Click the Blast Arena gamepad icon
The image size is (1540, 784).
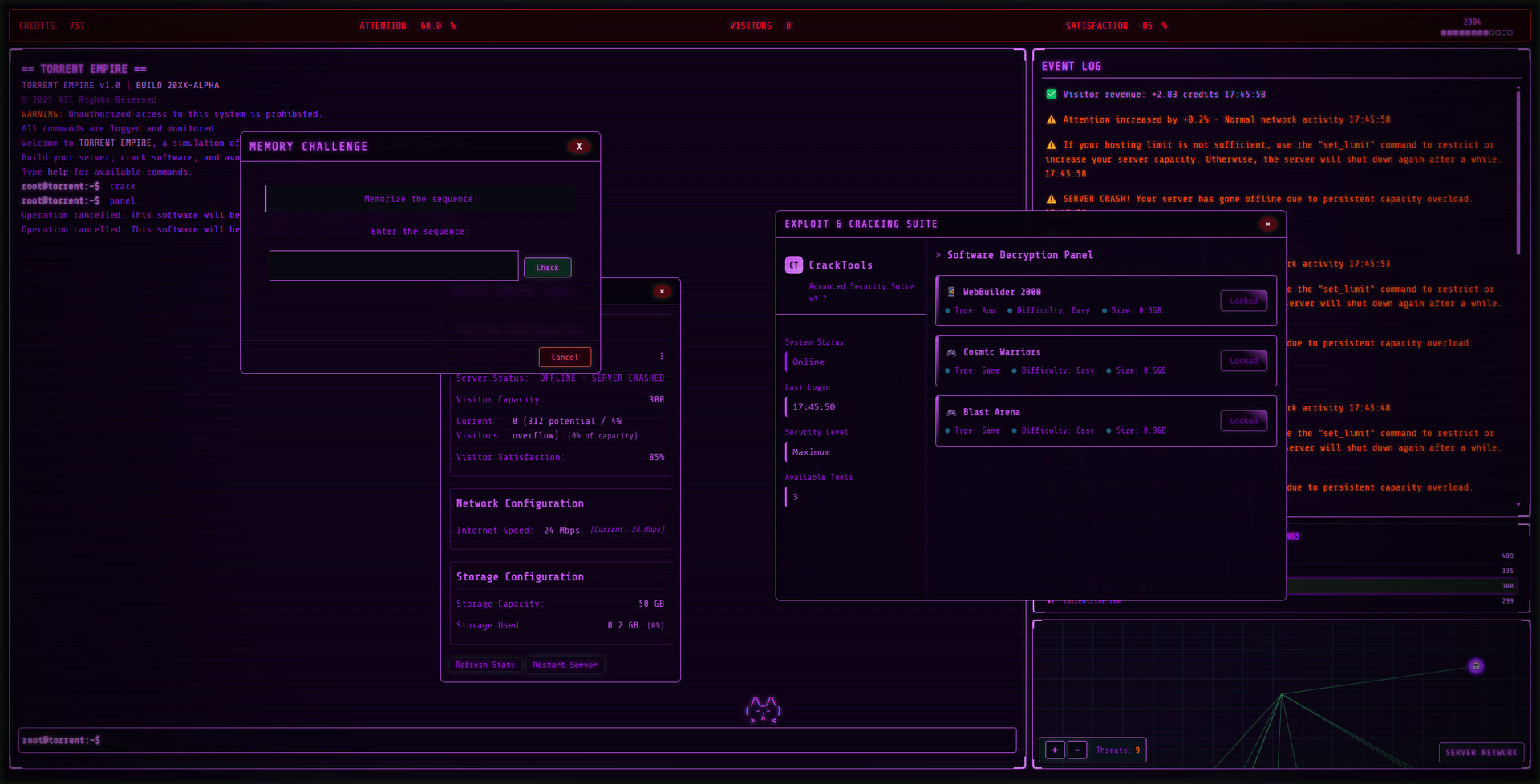coord(950,411)
